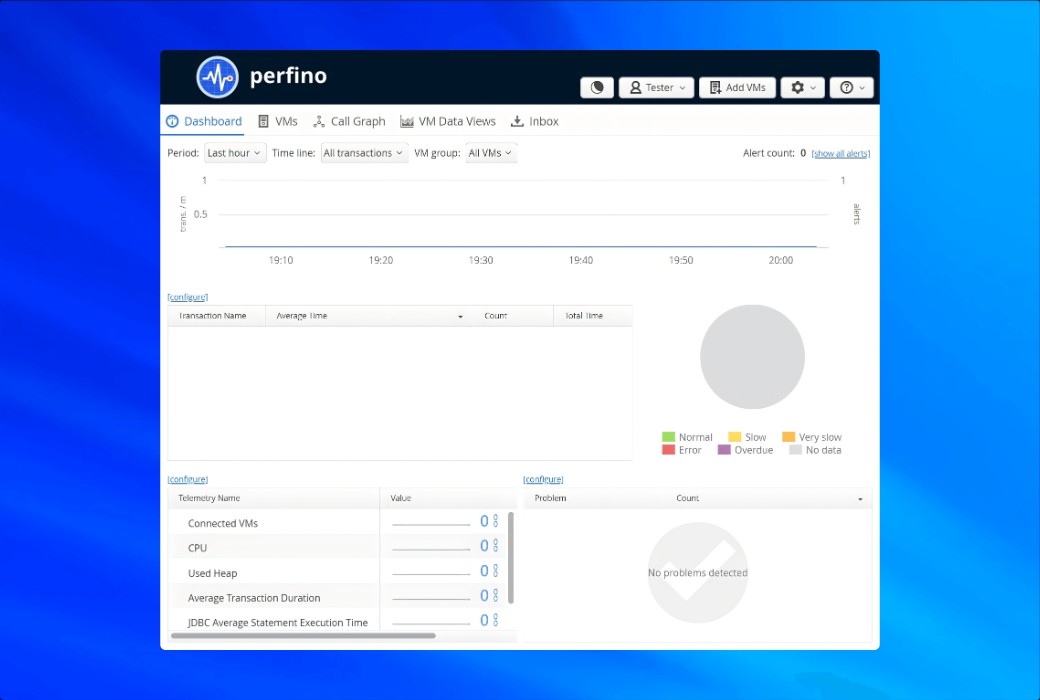Click the JDBC row link icon

coord(495,620)
